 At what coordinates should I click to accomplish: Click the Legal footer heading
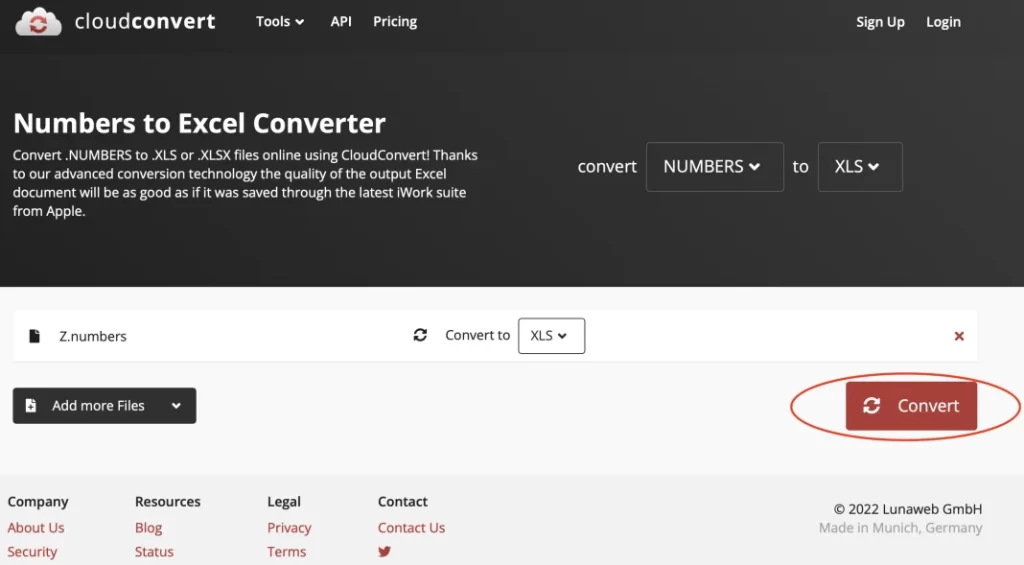point(283,502)
